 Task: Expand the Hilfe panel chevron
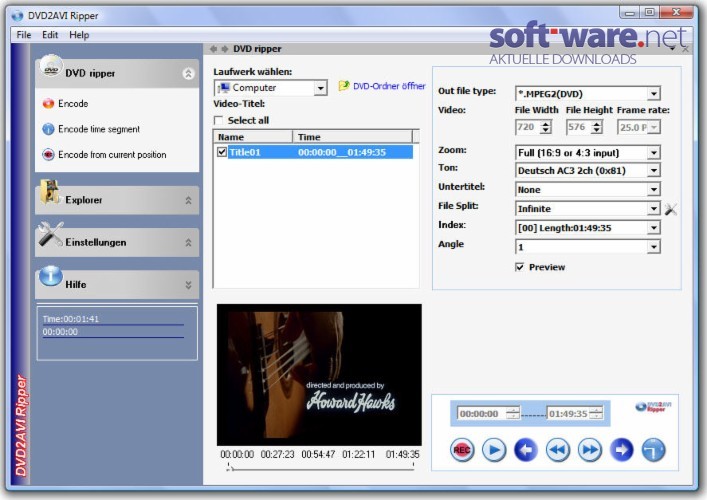click(x=188, y=285)
